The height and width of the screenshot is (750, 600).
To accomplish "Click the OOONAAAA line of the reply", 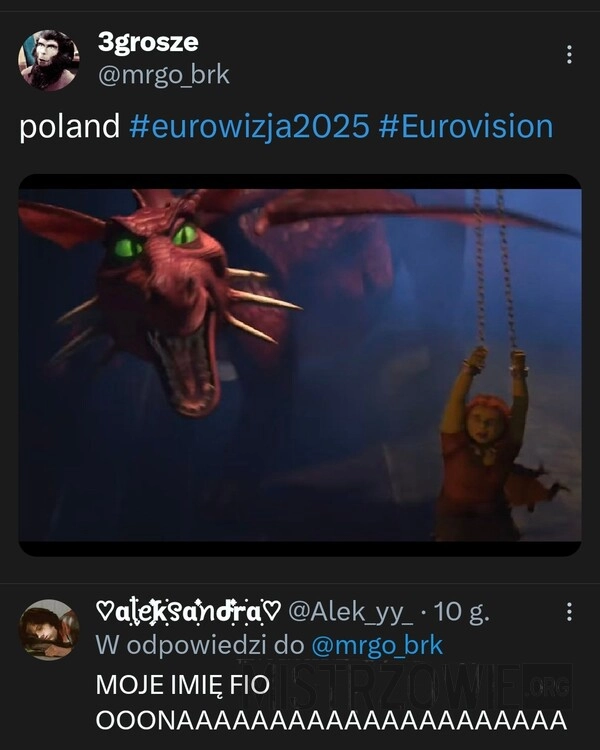I will click(332, 721).
